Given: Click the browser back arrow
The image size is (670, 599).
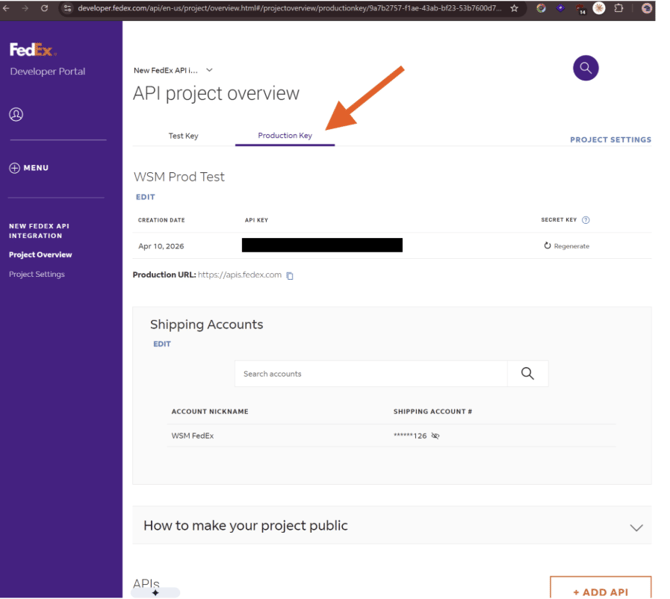Looking at the screenshot, I should pos(6,8).
